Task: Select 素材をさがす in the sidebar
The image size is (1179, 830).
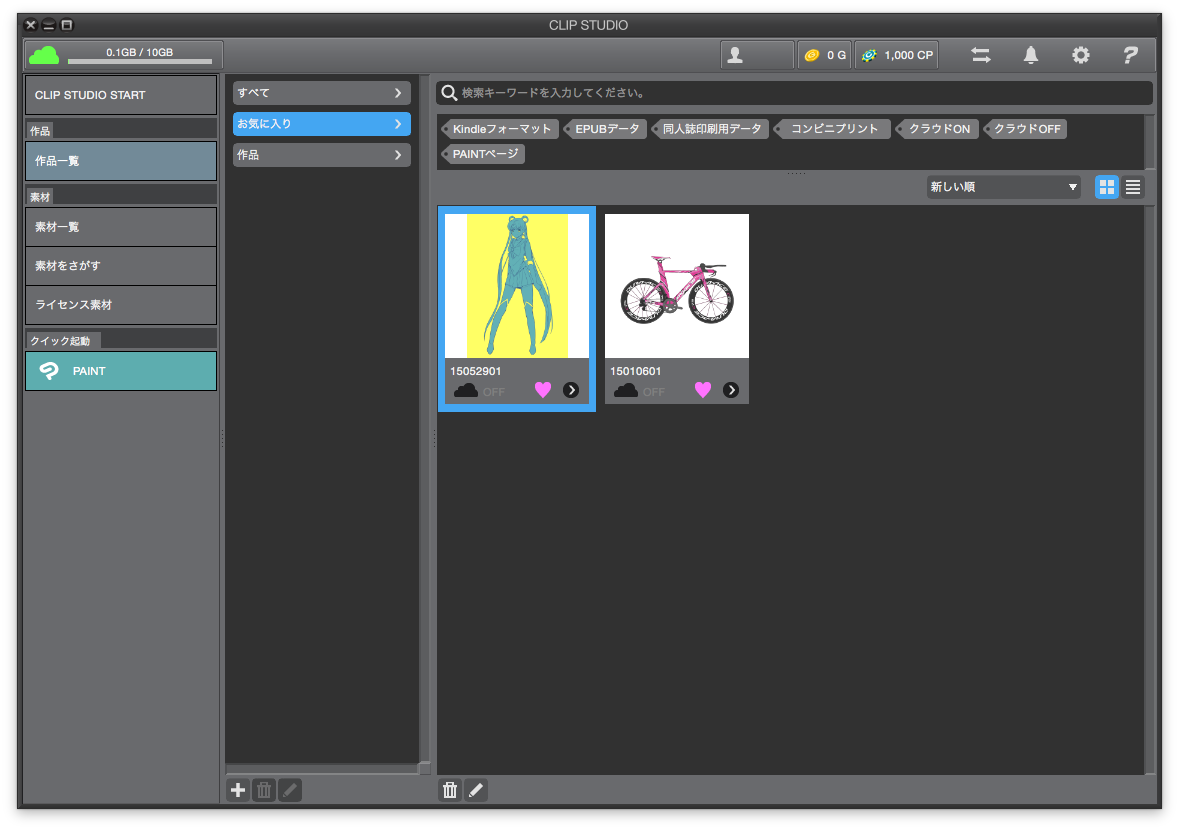Action: coord(121,266)
